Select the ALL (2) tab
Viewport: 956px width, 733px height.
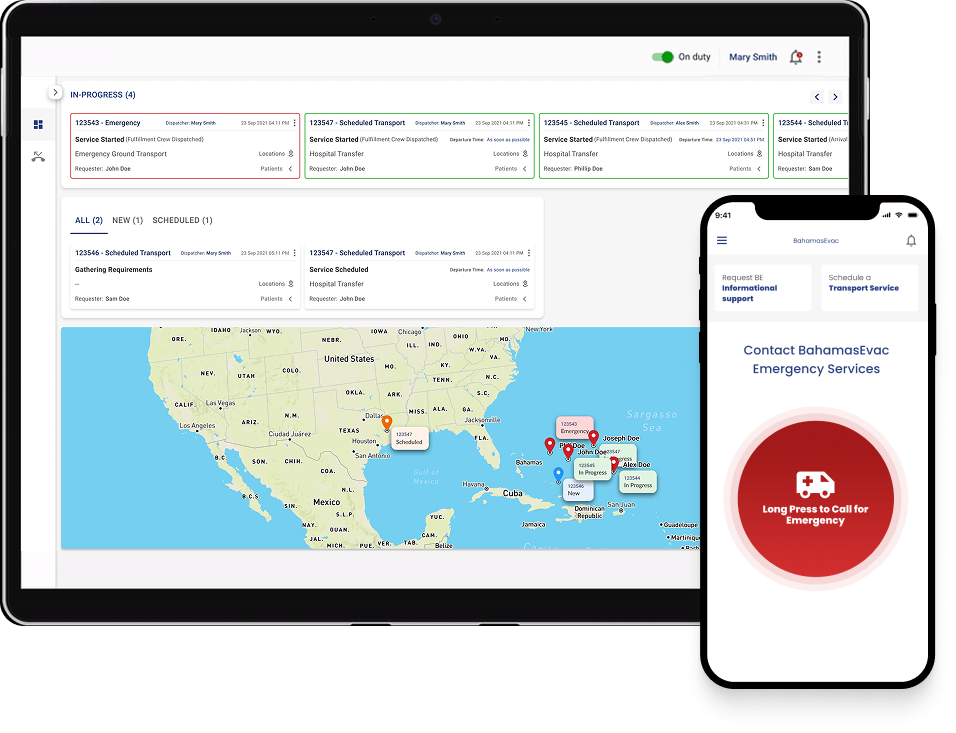pyautogui.click(x=88, y=220)
